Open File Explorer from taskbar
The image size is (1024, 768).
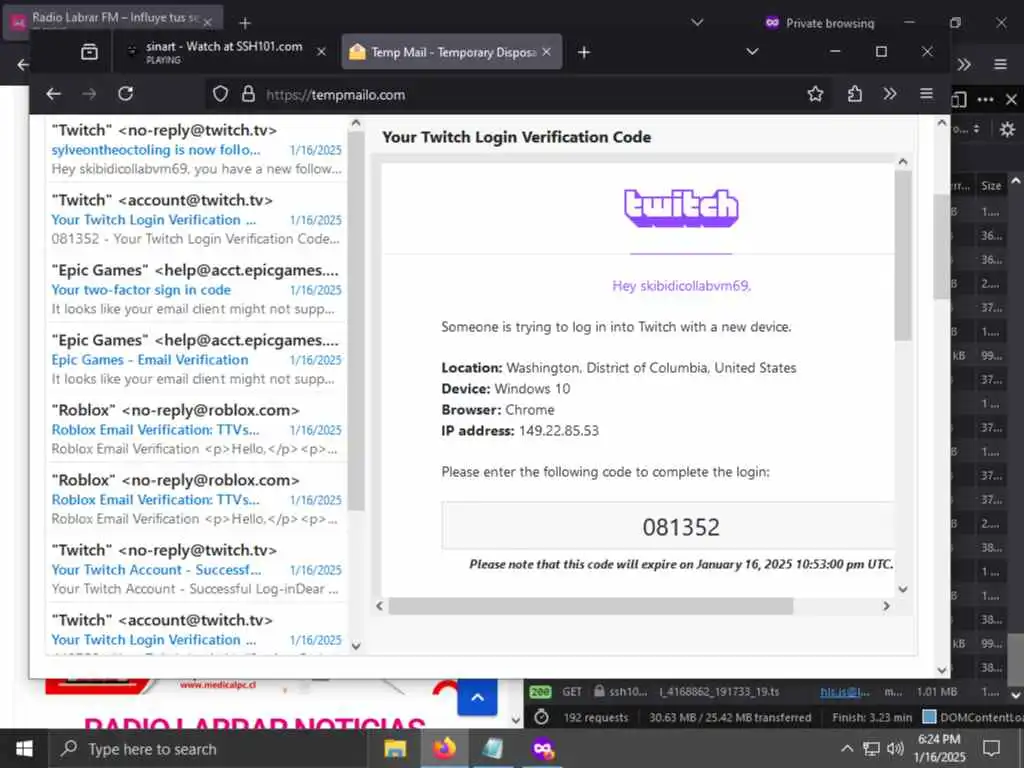[x=395, y=749]
